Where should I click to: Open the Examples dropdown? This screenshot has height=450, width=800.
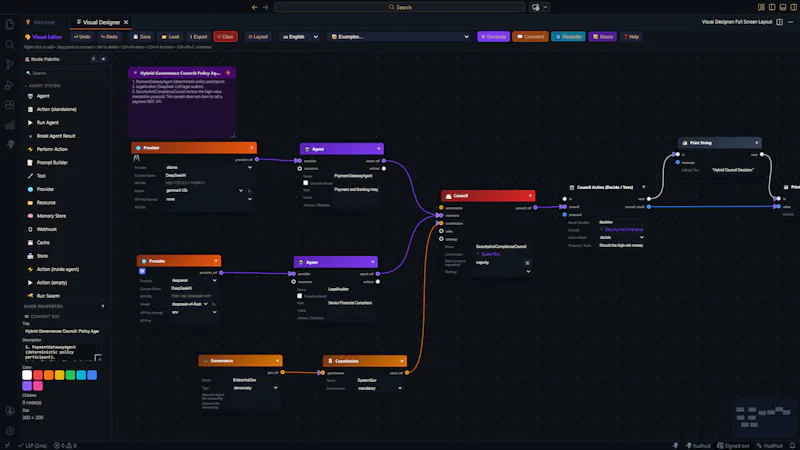point(399,37)
